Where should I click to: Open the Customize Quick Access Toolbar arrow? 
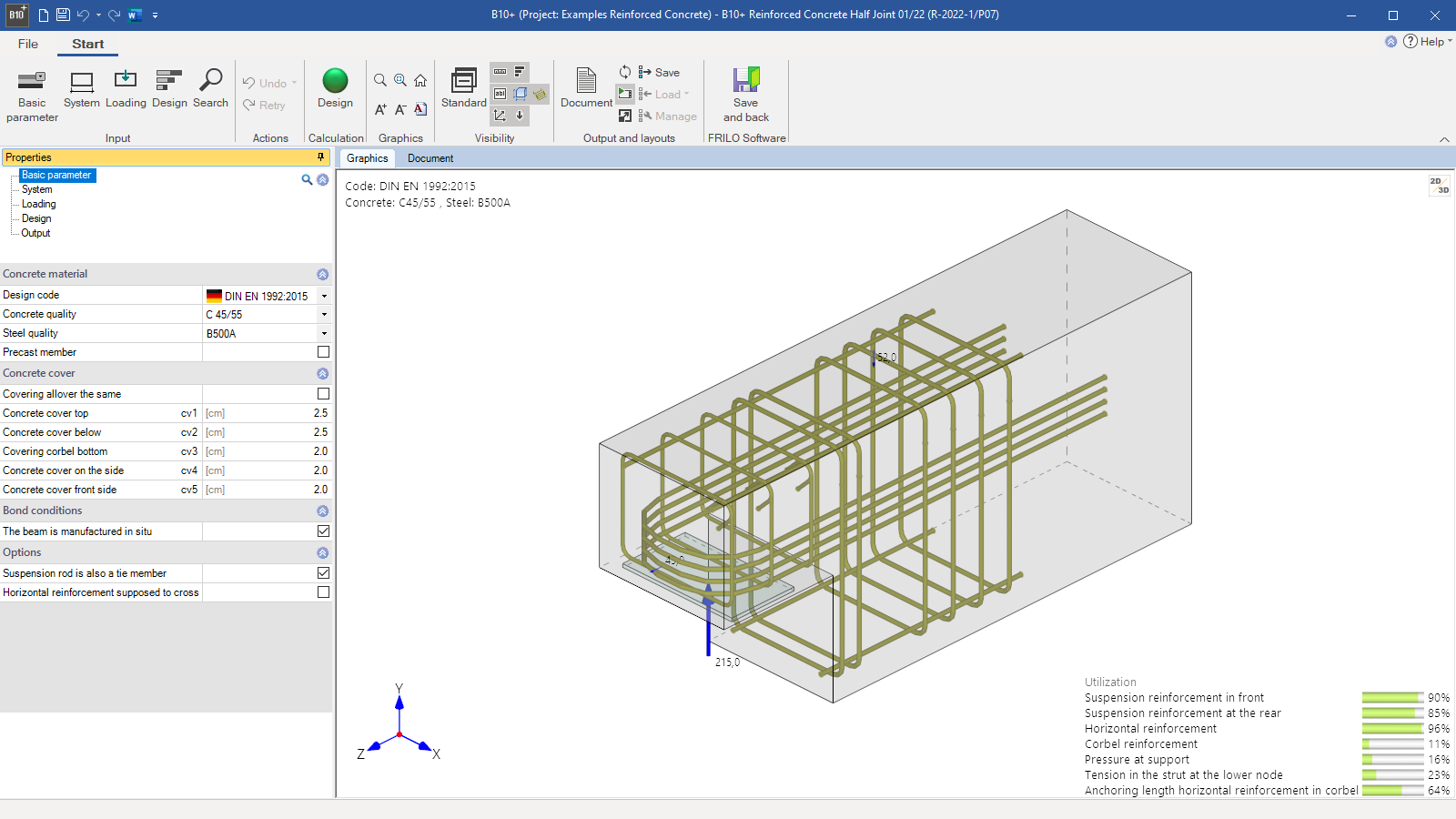[x=156, y=15]
